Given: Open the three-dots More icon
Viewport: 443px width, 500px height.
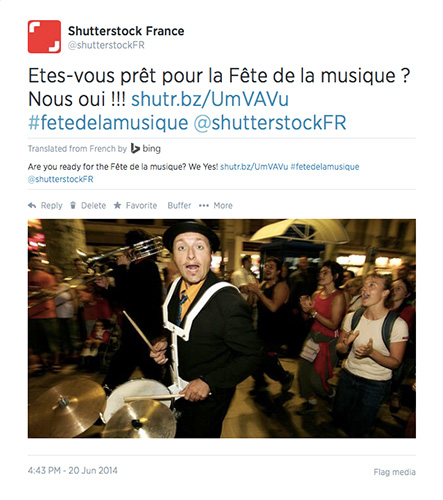Looking at the screenshot, I should (x=204, y=206).
